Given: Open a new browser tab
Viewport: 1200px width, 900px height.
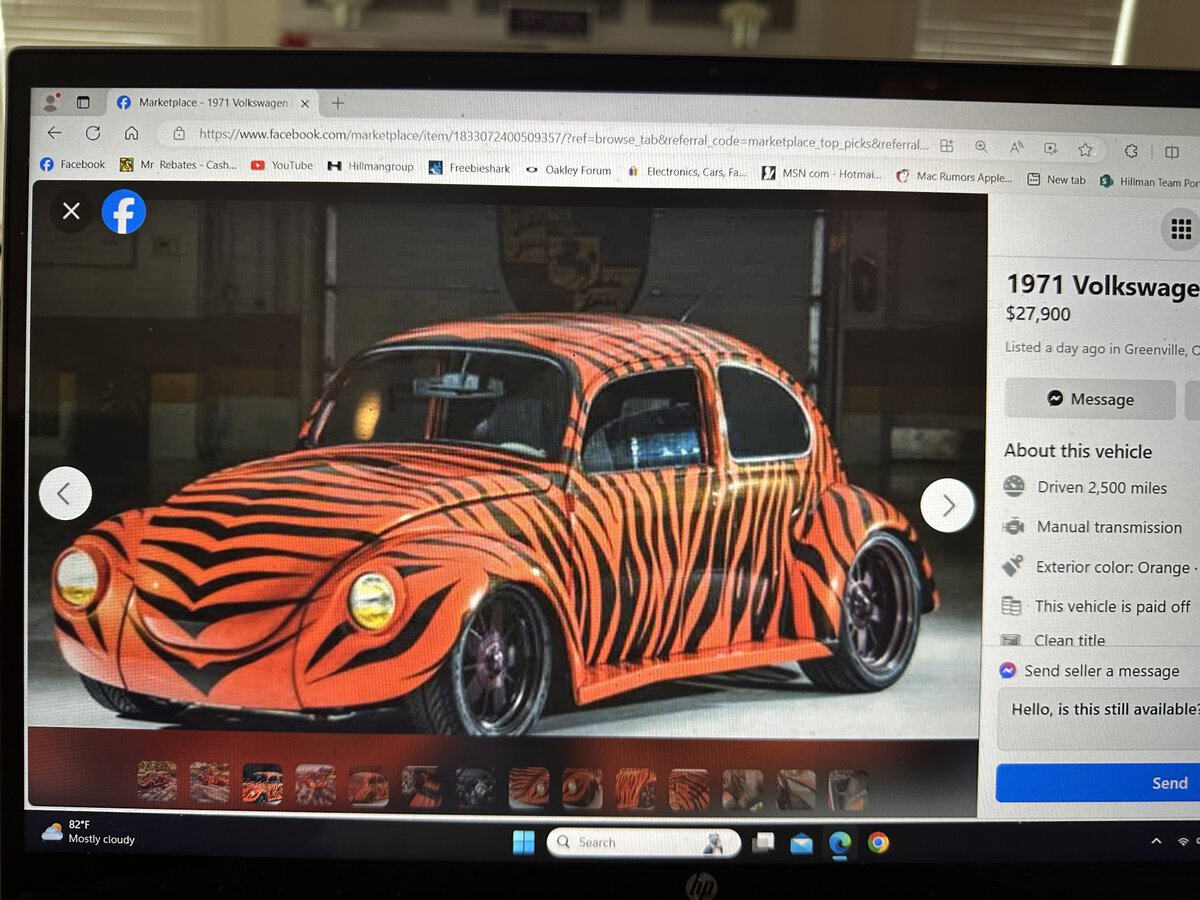Looking at the screenshot, I should pyautogui.click(x=338, y=103).
